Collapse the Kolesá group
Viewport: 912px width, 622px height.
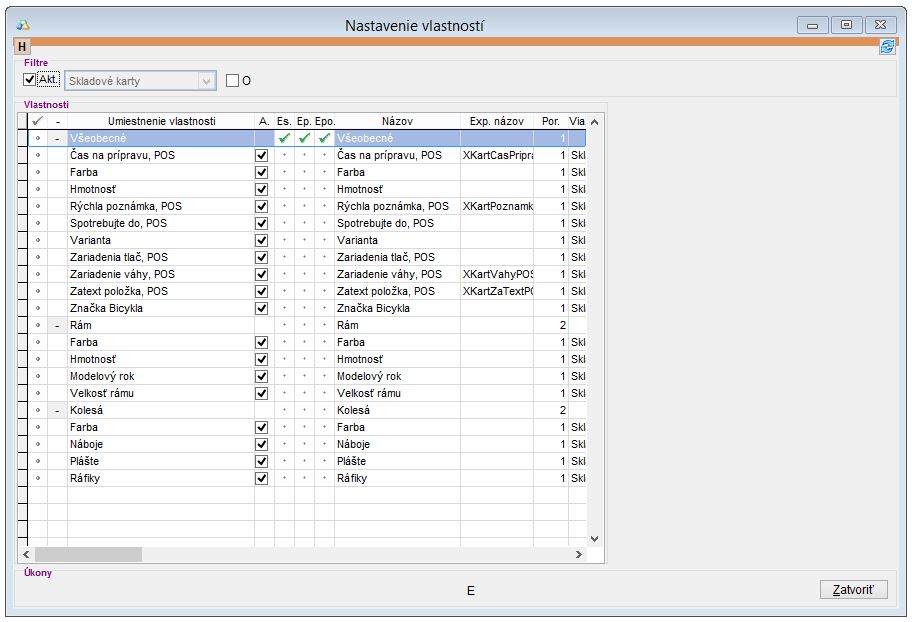click(x=57, y=410)
